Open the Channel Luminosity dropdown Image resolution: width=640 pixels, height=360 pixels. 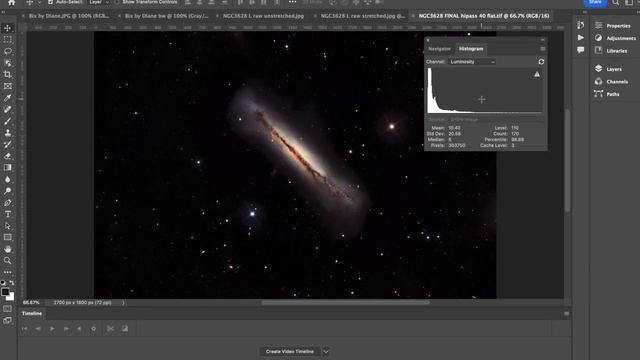pos(472,62)
